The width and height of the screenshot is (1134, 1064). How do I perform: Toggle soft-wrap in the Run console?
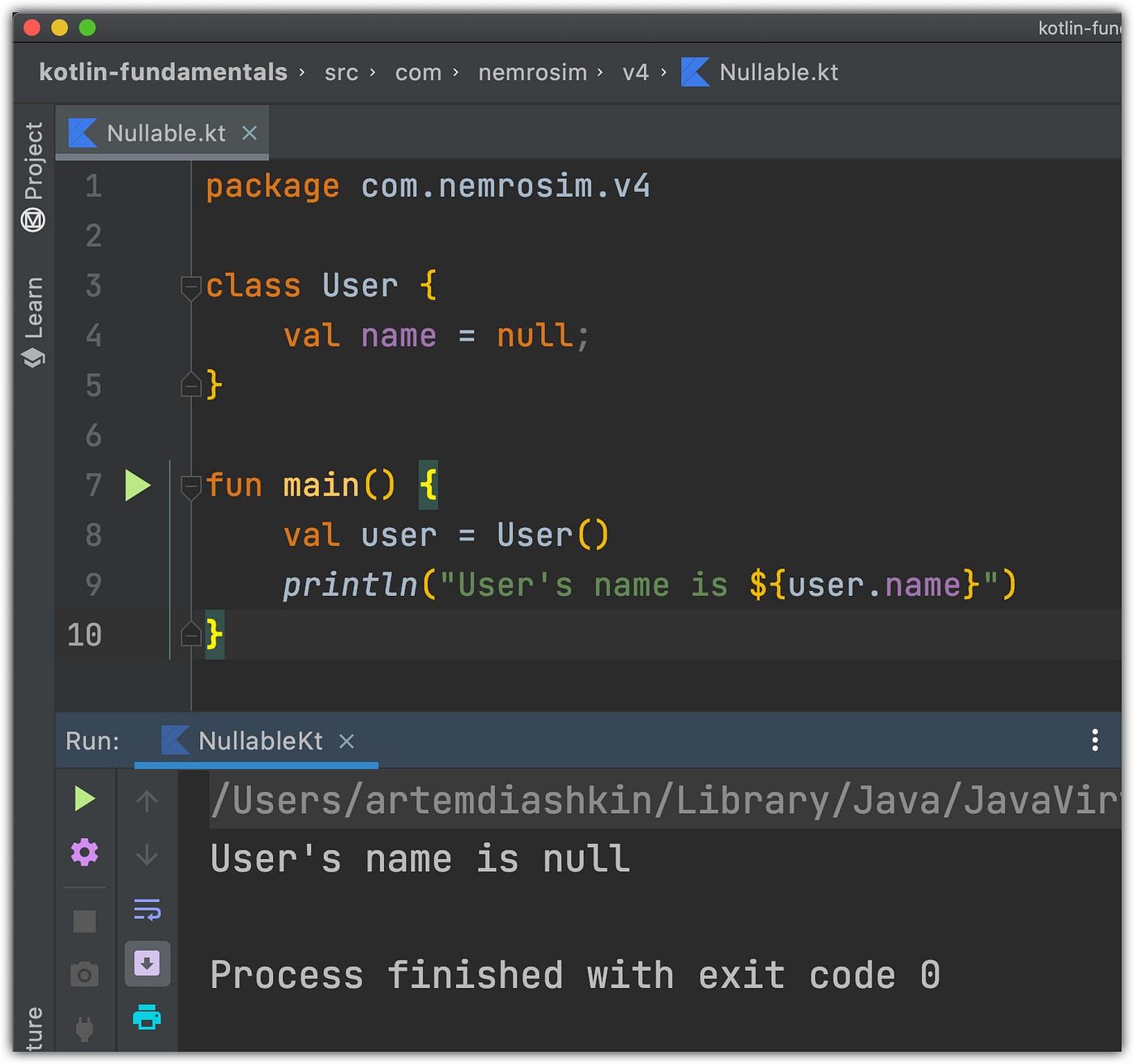point(147,910)
